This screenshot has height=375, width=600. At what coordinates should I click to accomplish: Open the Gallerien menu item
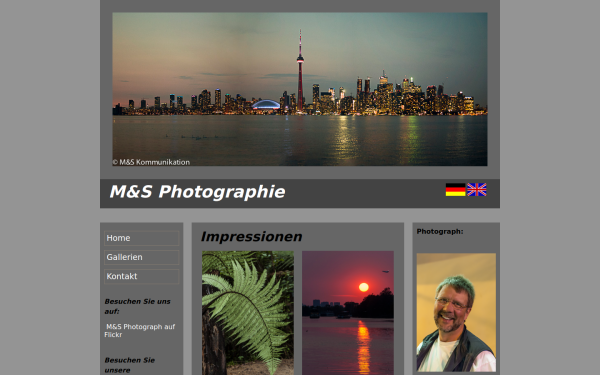[141, 257]
